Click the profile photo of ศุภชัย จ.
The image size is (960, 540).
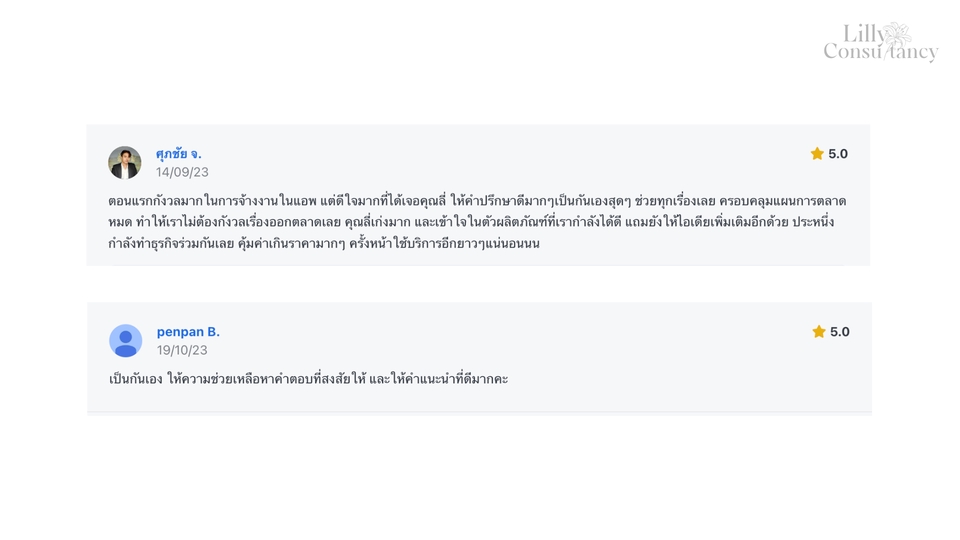coord(125,162)
